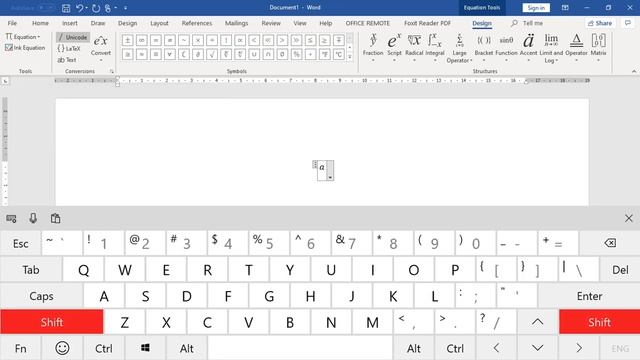Open the Ink Equation tool
Viewport: 640px width, 360px height.
25,48
